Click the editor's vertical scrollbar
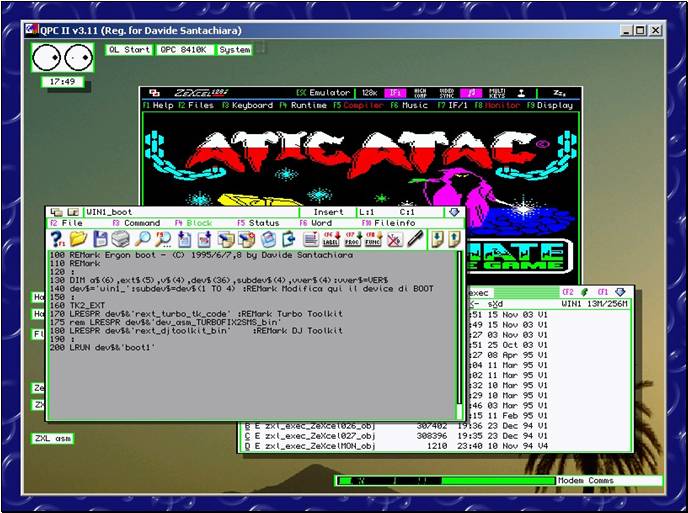 (x=459, y=334)
